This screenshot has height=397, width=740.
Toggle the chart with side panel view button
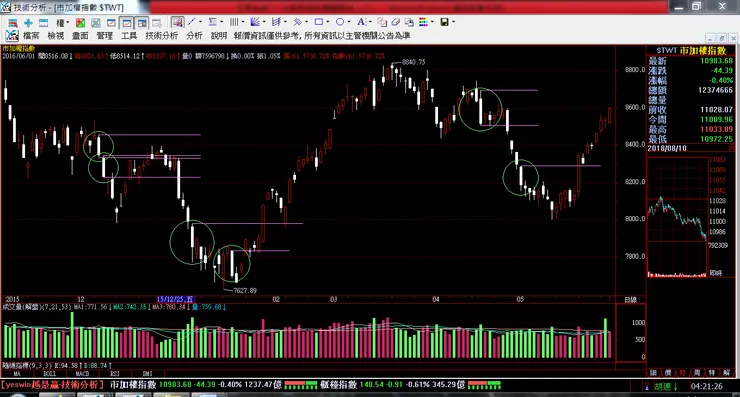pyautogui.click(x=142, y=23)
